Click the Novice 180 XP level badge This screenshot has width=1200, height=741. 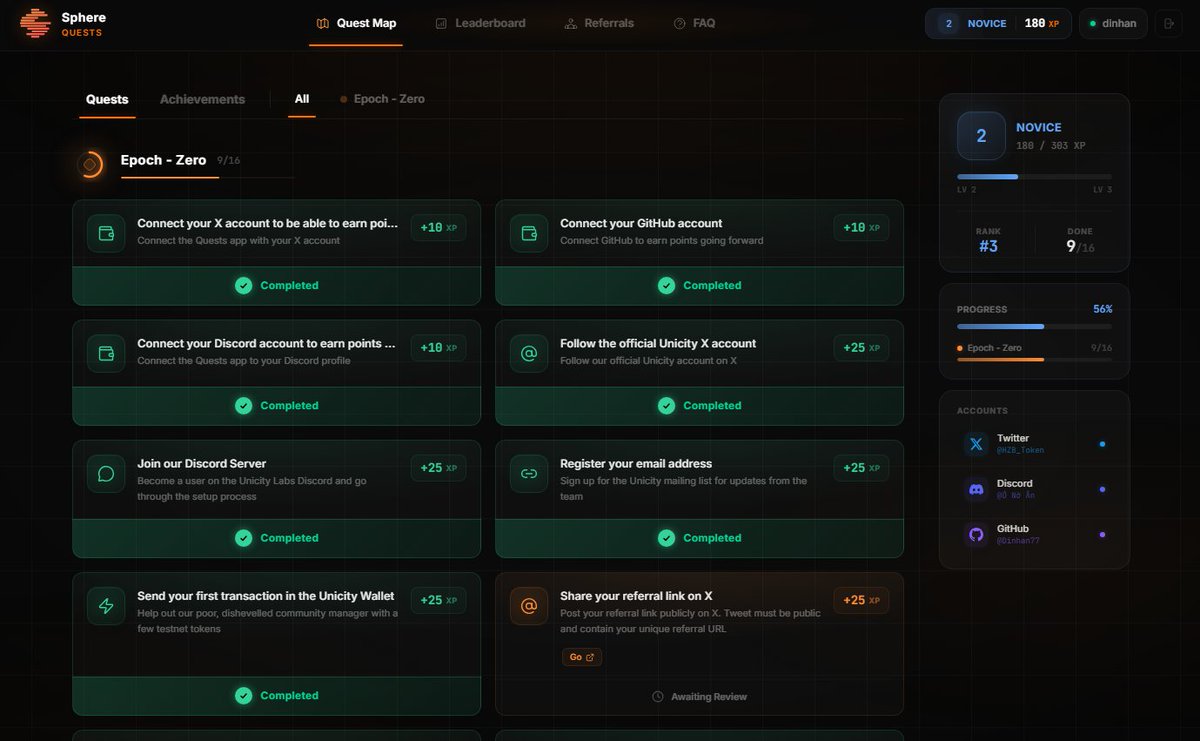(998, 23)
